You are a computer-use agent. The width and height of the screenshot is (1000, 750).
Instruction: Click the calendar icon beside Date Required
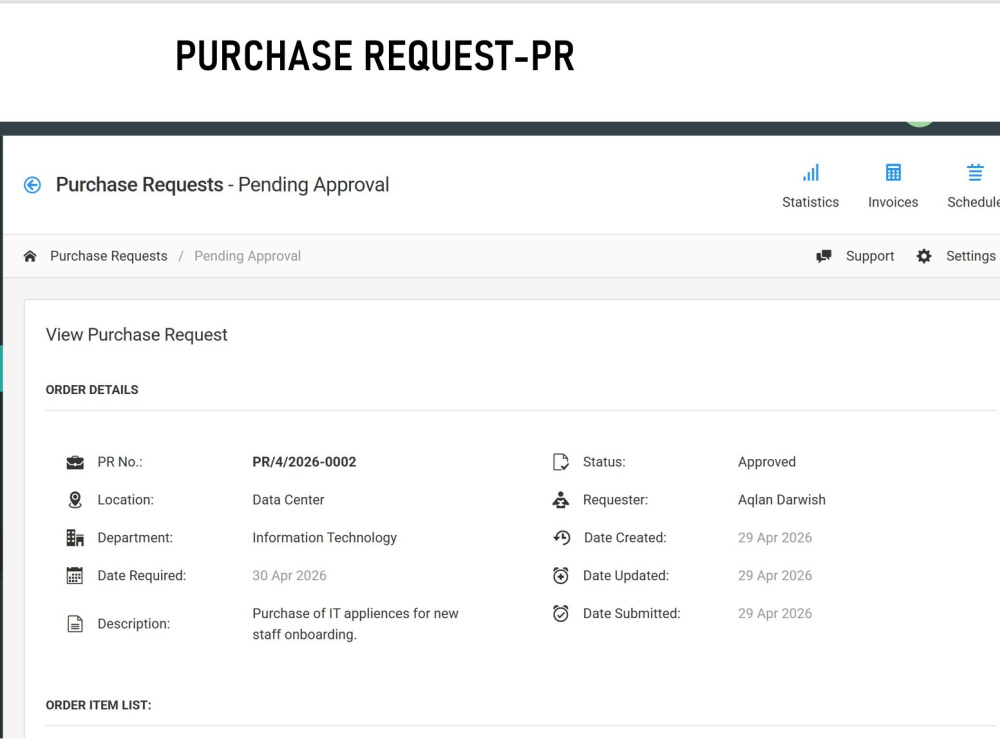click(x=75, y=576)
